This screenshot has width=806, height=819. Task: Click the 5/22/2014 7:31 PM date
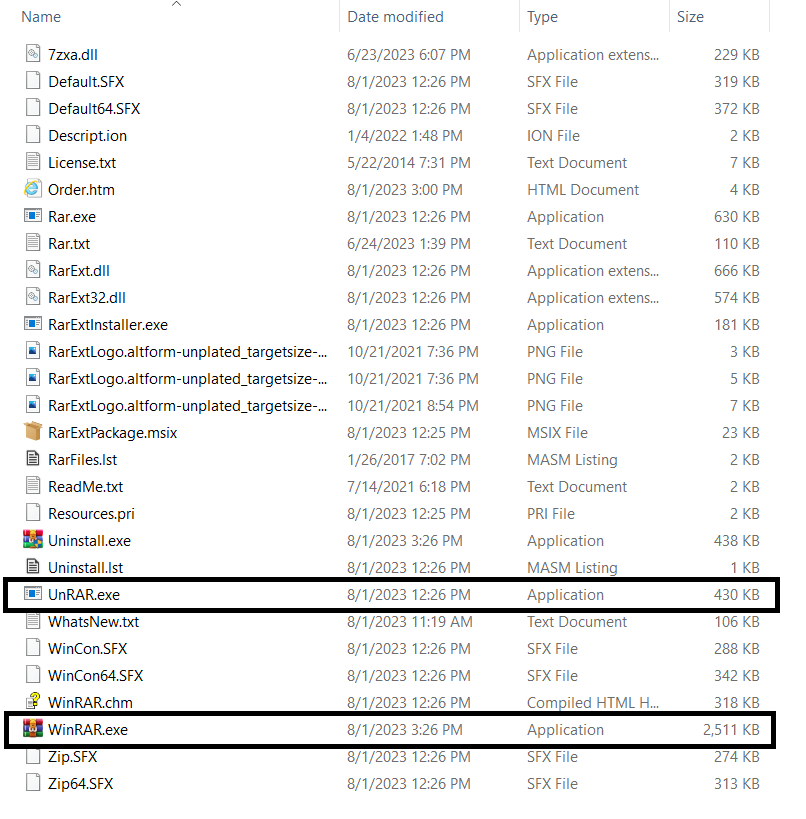coord(408,162)
